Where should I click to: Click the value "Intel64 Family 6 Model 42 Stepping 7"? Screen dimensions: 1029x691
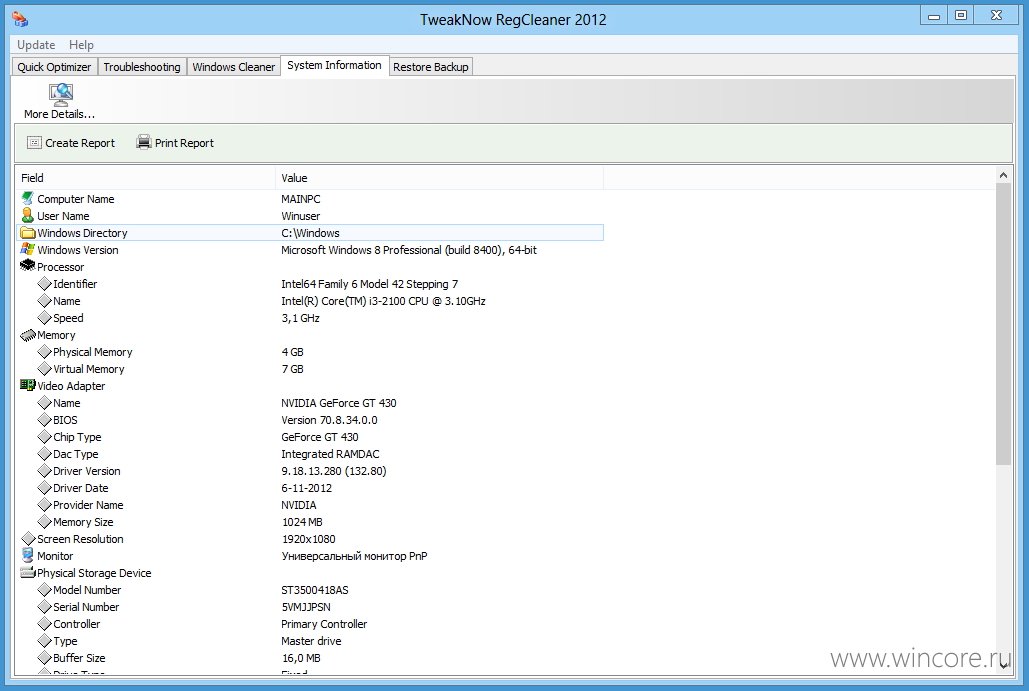[369, 284]
